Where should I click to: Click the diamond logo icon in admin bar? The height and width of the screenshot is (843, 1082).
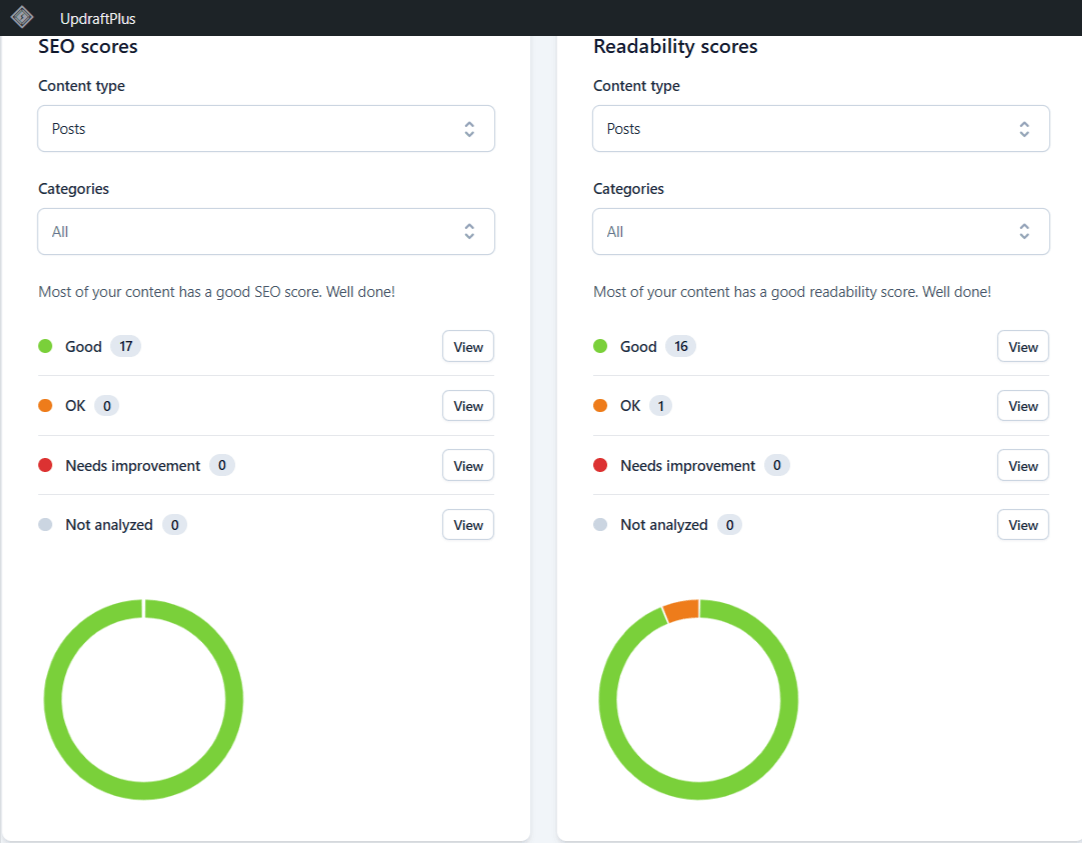click(22, 18)
